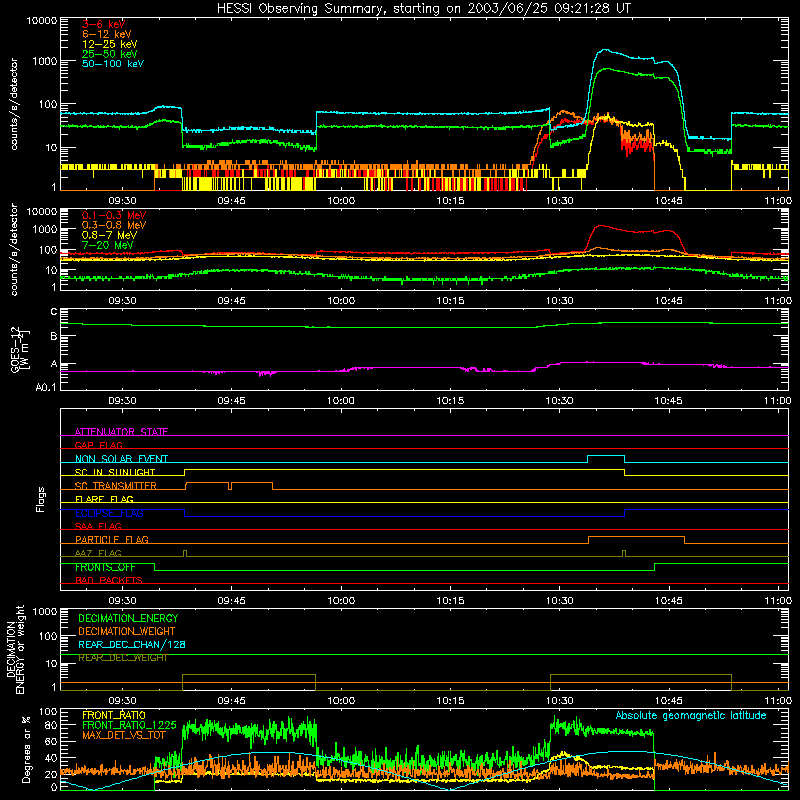Click the A0.1 tick label on GOES panel
The height and width of the screenshot is (800, 800).
[x=46, y=387]
